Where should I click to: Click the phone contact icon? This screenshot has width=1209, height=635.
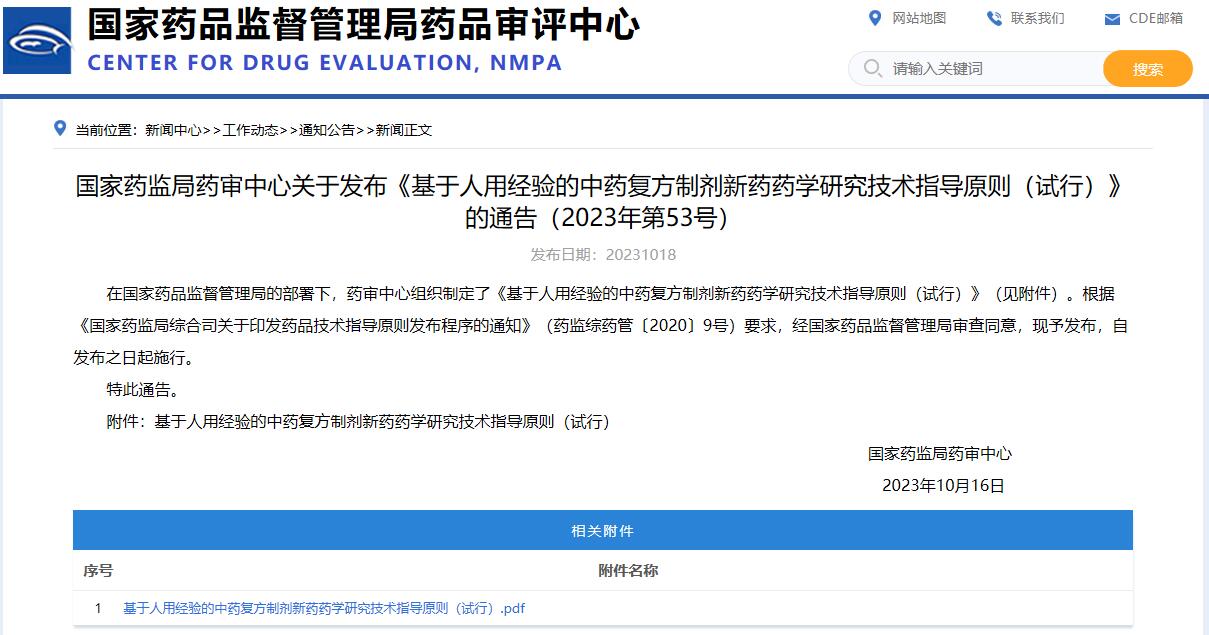point(994,18)
